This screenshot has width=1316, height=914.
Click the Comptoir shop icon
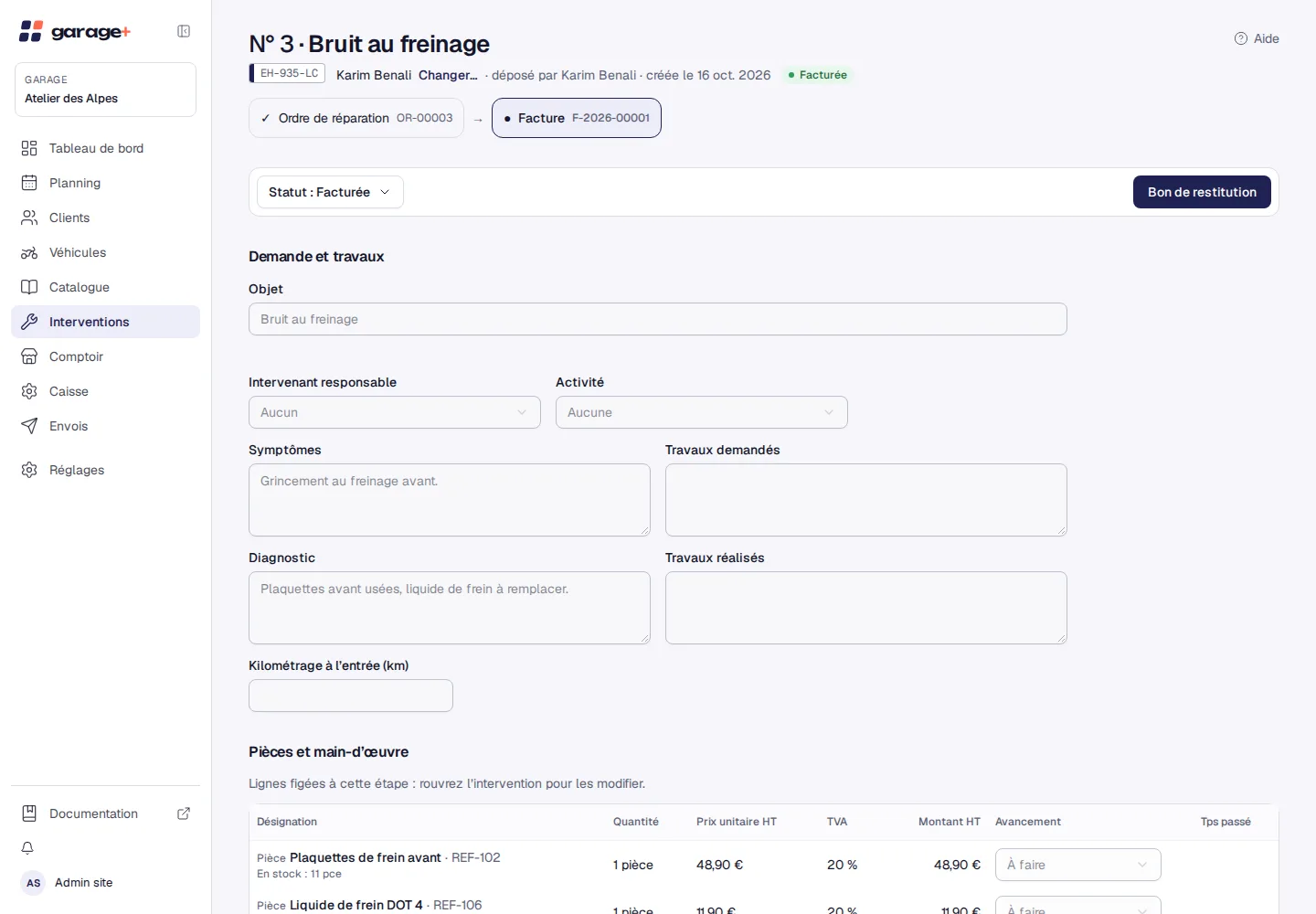[x=29, y=356]
